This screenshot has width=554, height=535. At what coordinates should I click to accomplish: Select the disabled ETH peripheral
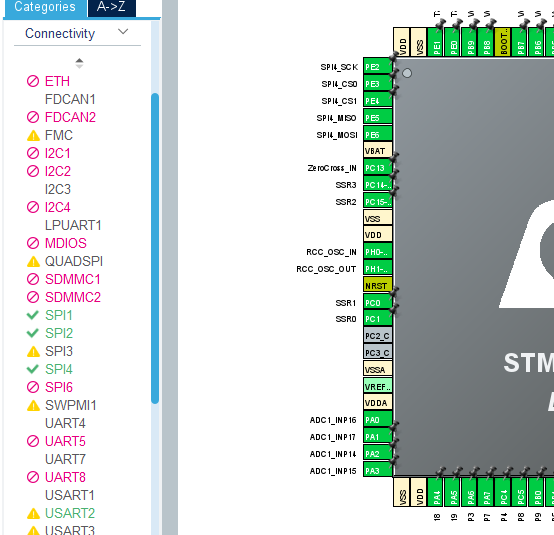pyautogui.click(x=57, y=81)
